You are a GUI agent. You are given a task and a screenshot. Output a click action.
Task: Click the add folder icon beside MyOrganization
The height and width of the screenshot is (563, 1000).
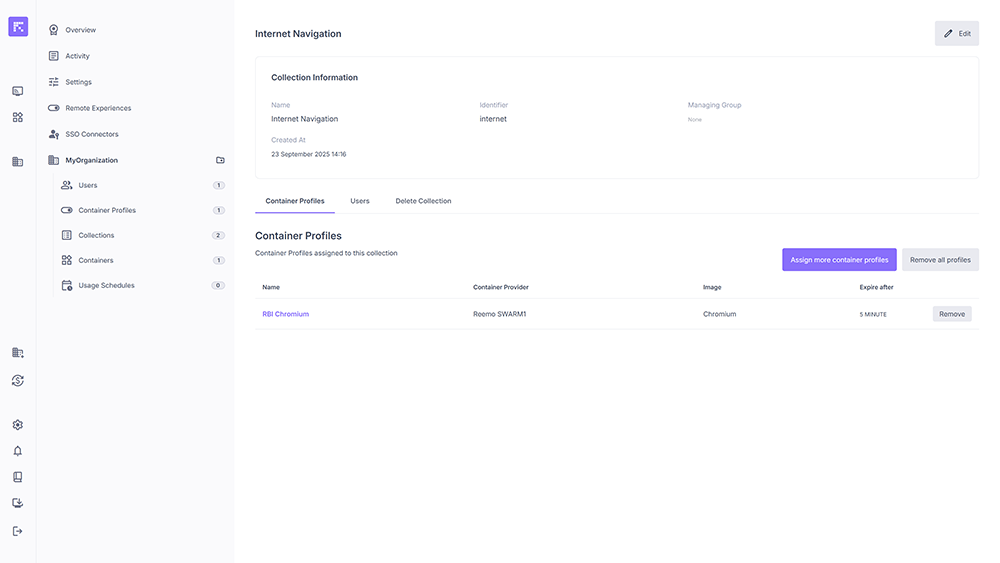click(x=220, y=160)
